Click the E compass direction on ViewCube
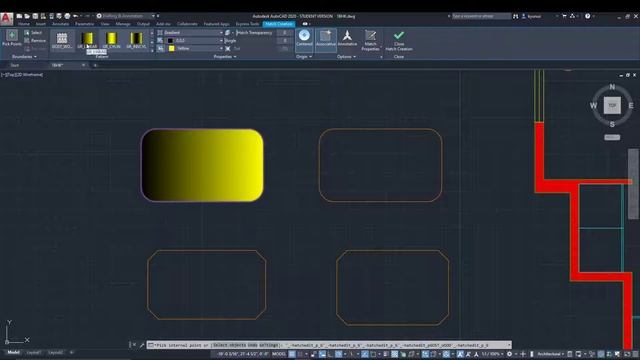640x360 pixels. point(631,105)
